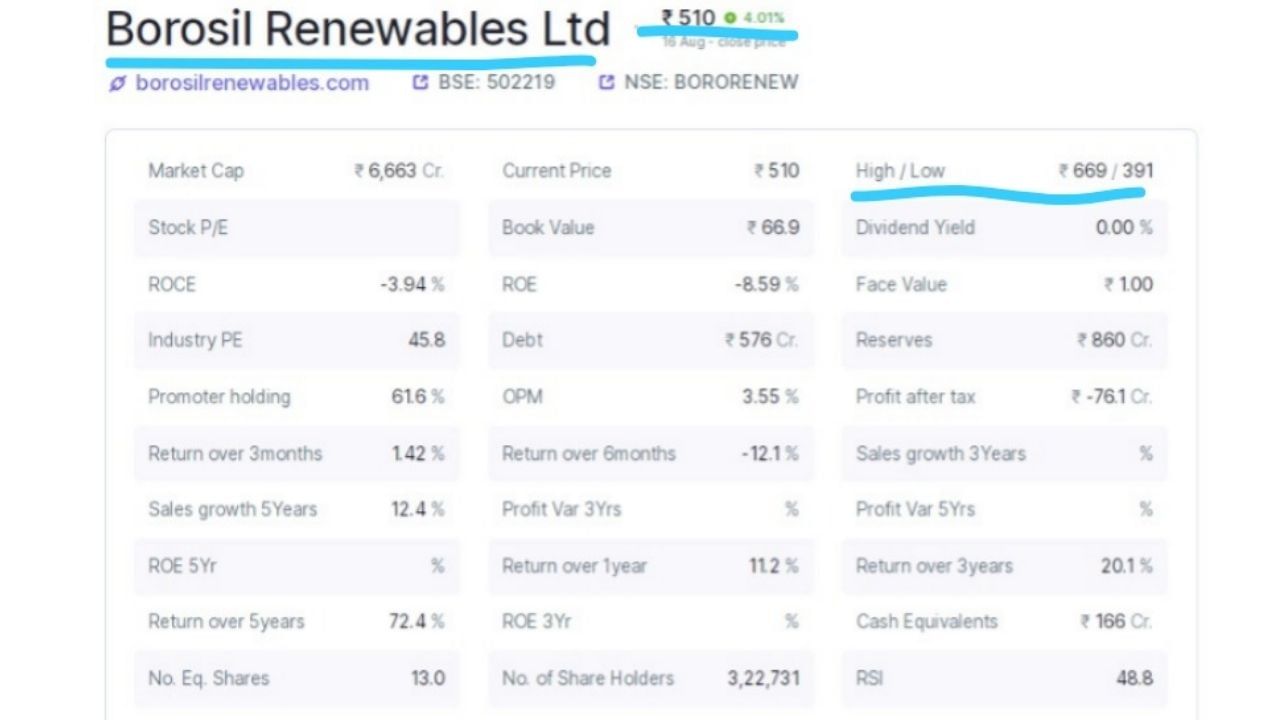Click the OPM label
Image resolution: width=1280 pixels, height=720 pixels.
pyautogui.click(x=522, y=398)
